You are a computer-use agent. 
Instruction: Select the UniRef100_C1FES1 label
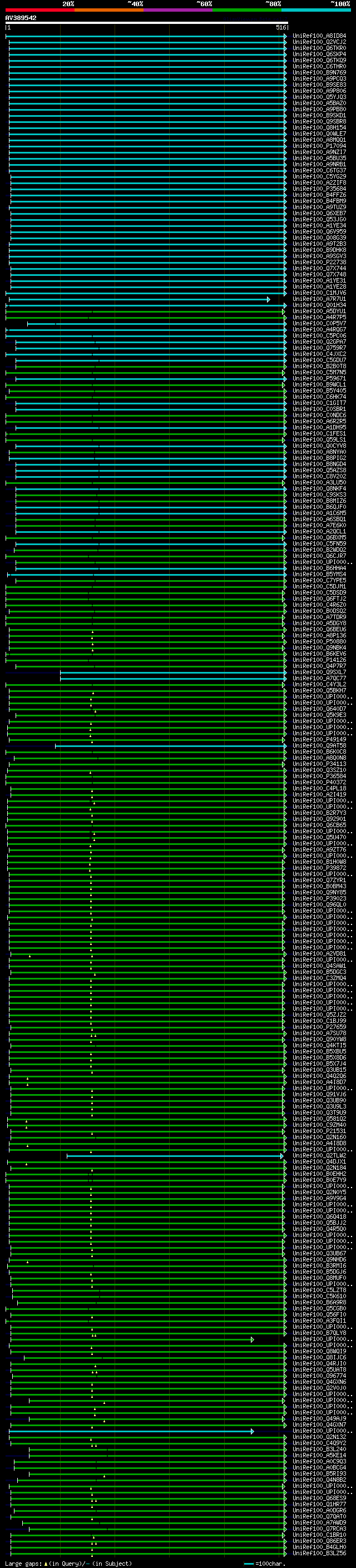tap(319, 433)
